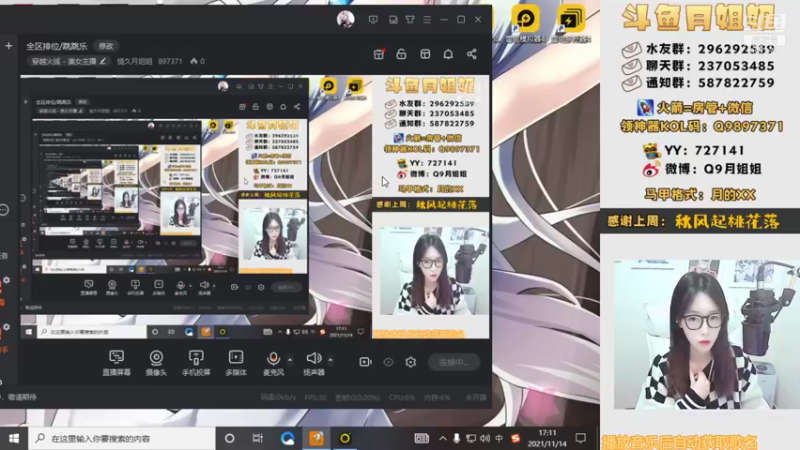Expand hidden system tray icons chevron

click(442, 438)
